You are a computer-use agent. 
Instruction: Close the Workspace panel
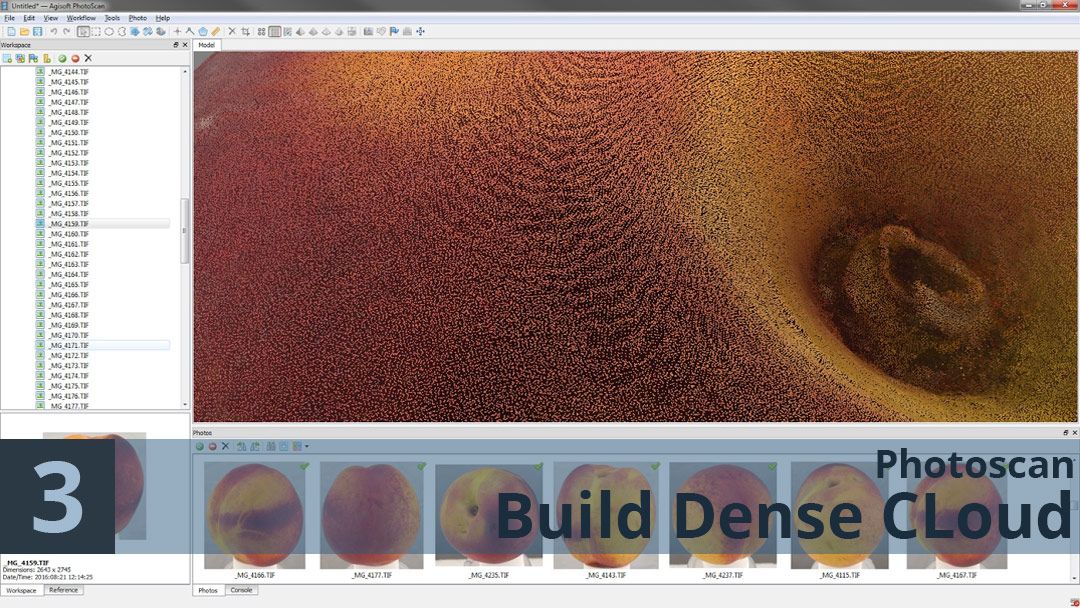(x=185, y=45)
